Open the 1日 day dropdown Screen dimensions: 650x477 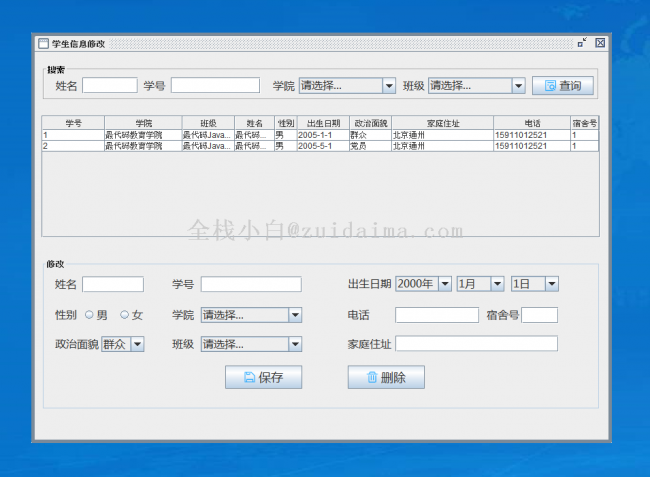(x=535, y=284)
